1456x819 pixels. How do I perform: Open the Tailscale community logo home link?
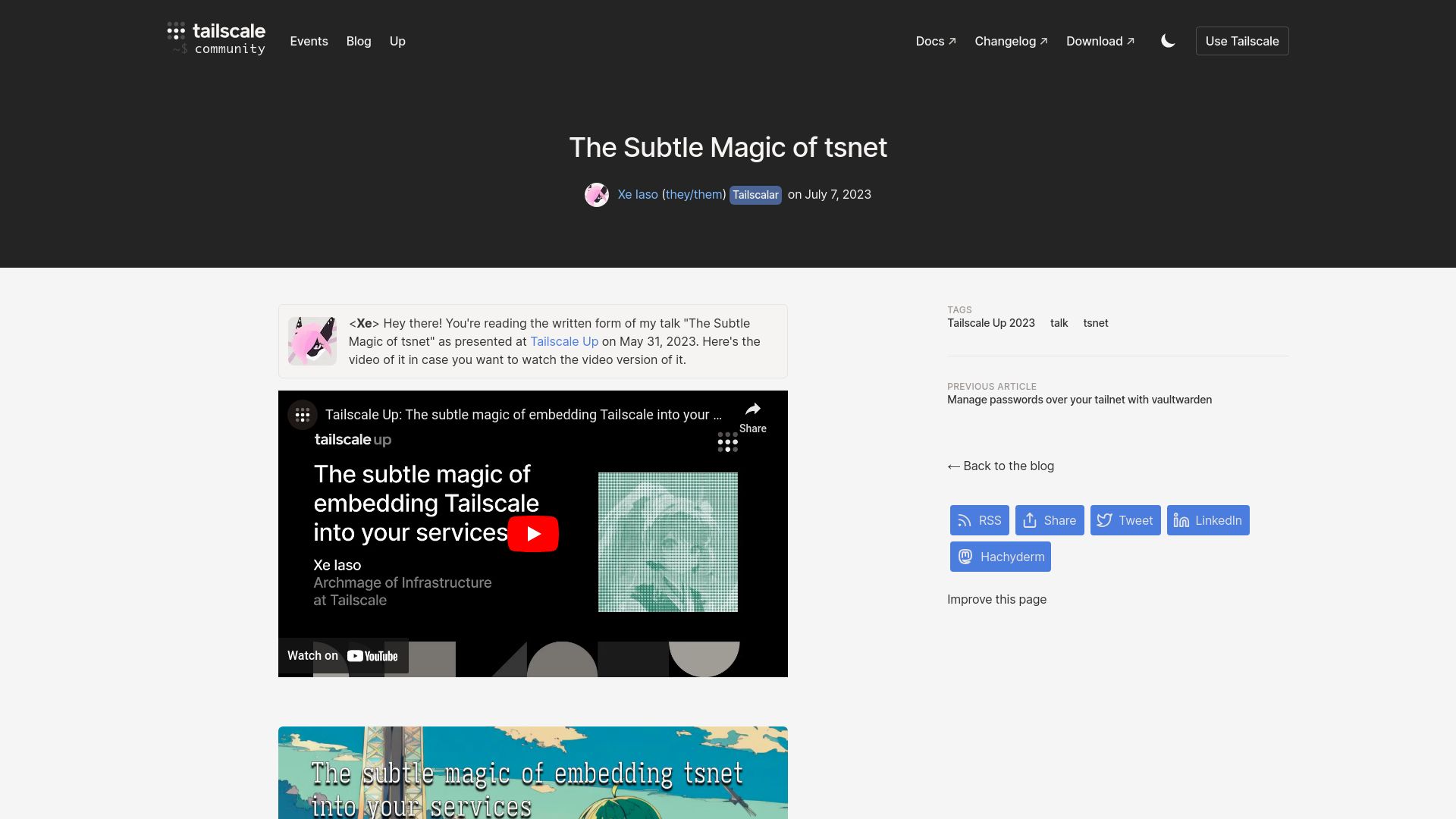[x=216, y=39]
